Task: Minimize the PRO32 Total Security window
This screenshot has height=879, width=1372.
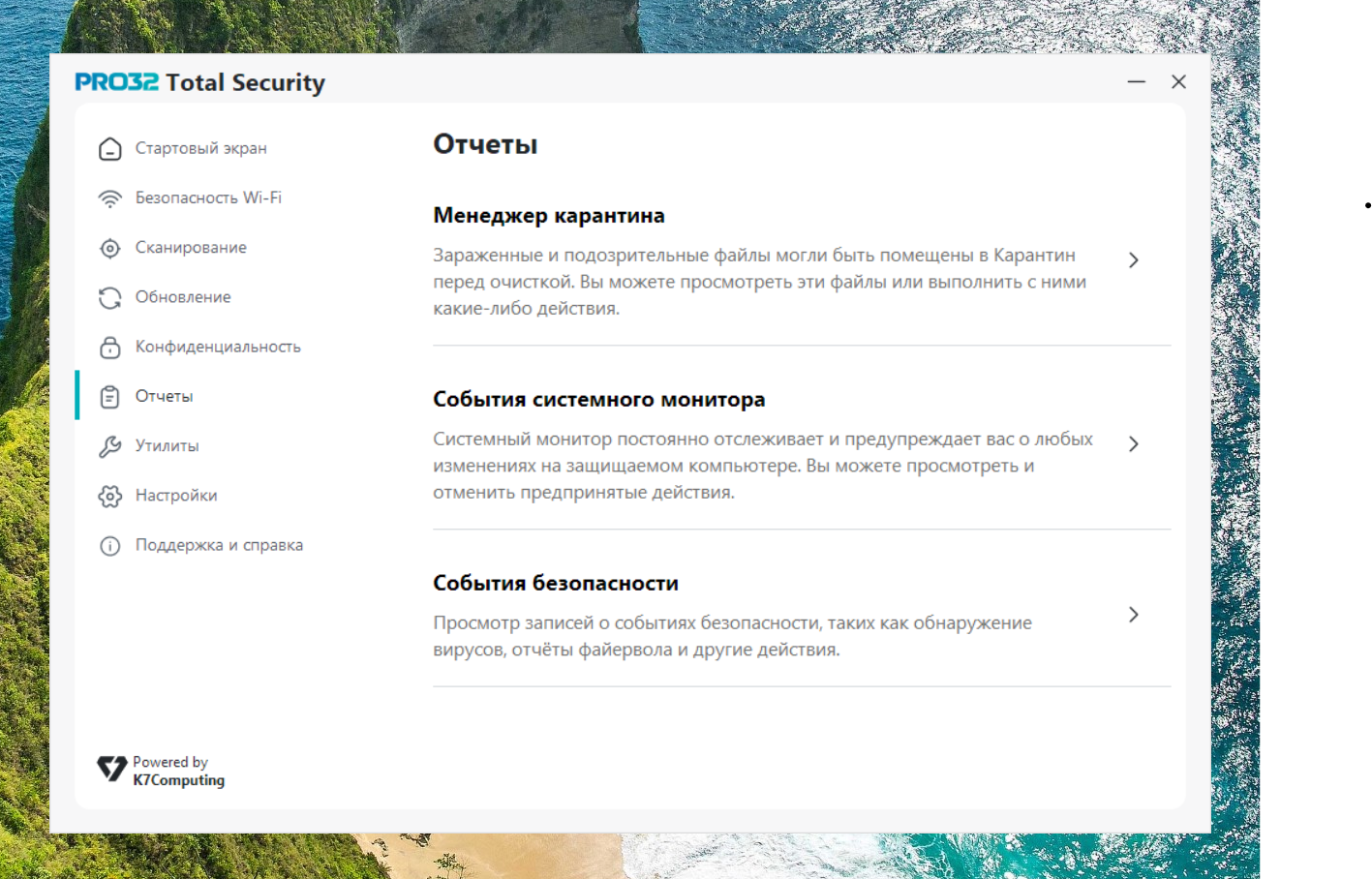Action: (x=1136, y=82)
